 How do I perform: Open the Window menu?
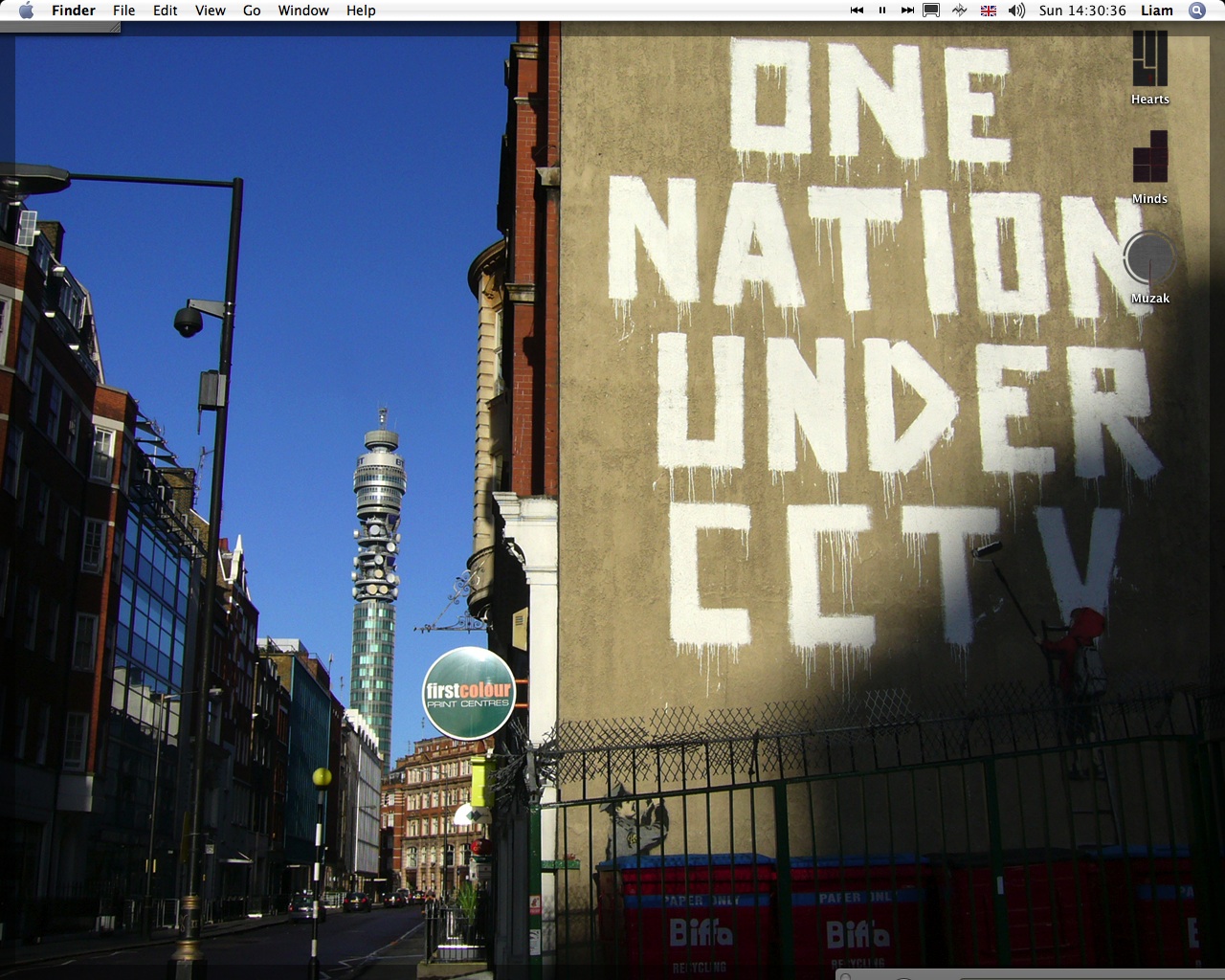(303, 11)
